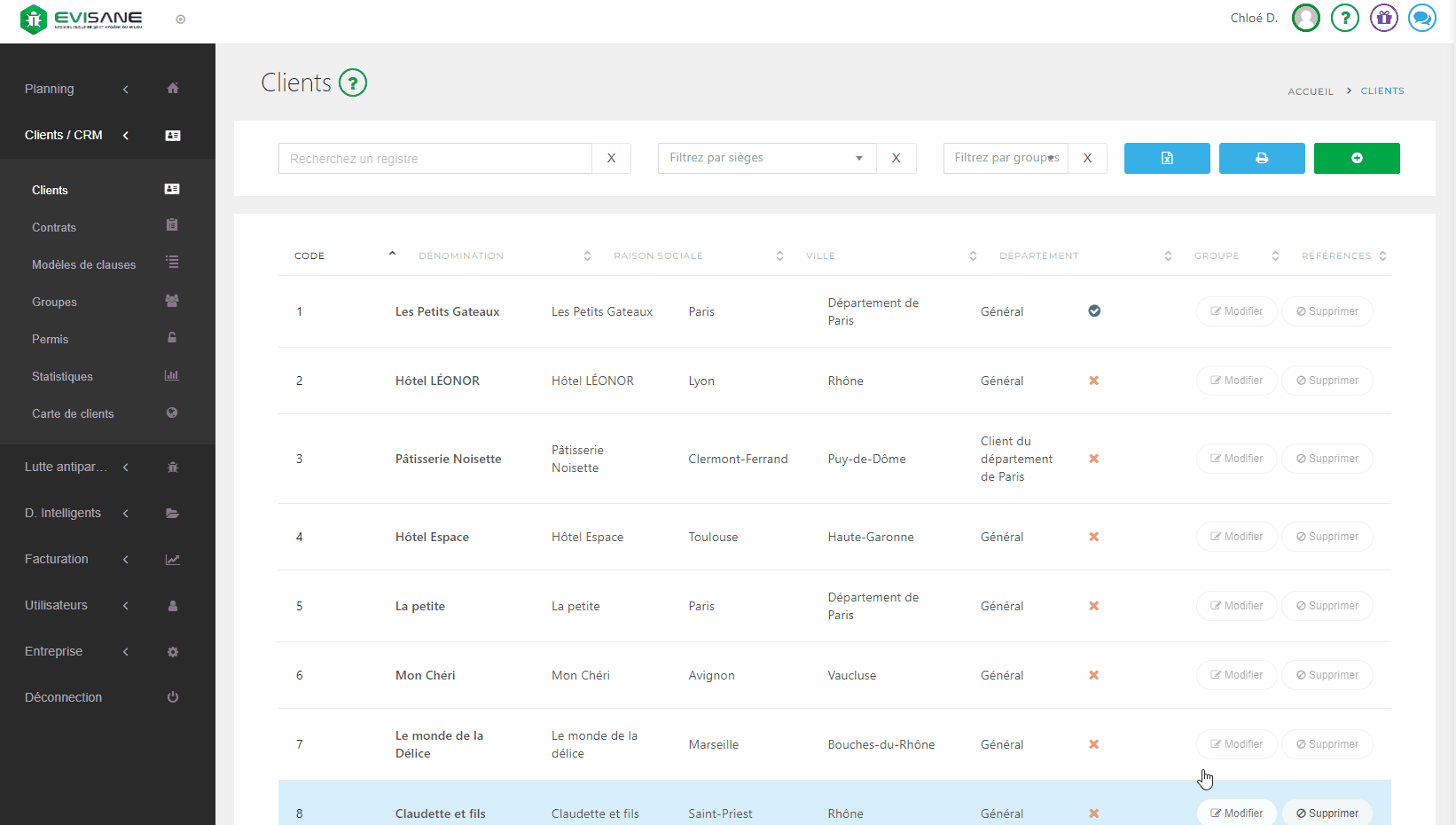The image size is (1456, 825).
Task: Click the green add client plus button
Action: tap(1356, 158)
